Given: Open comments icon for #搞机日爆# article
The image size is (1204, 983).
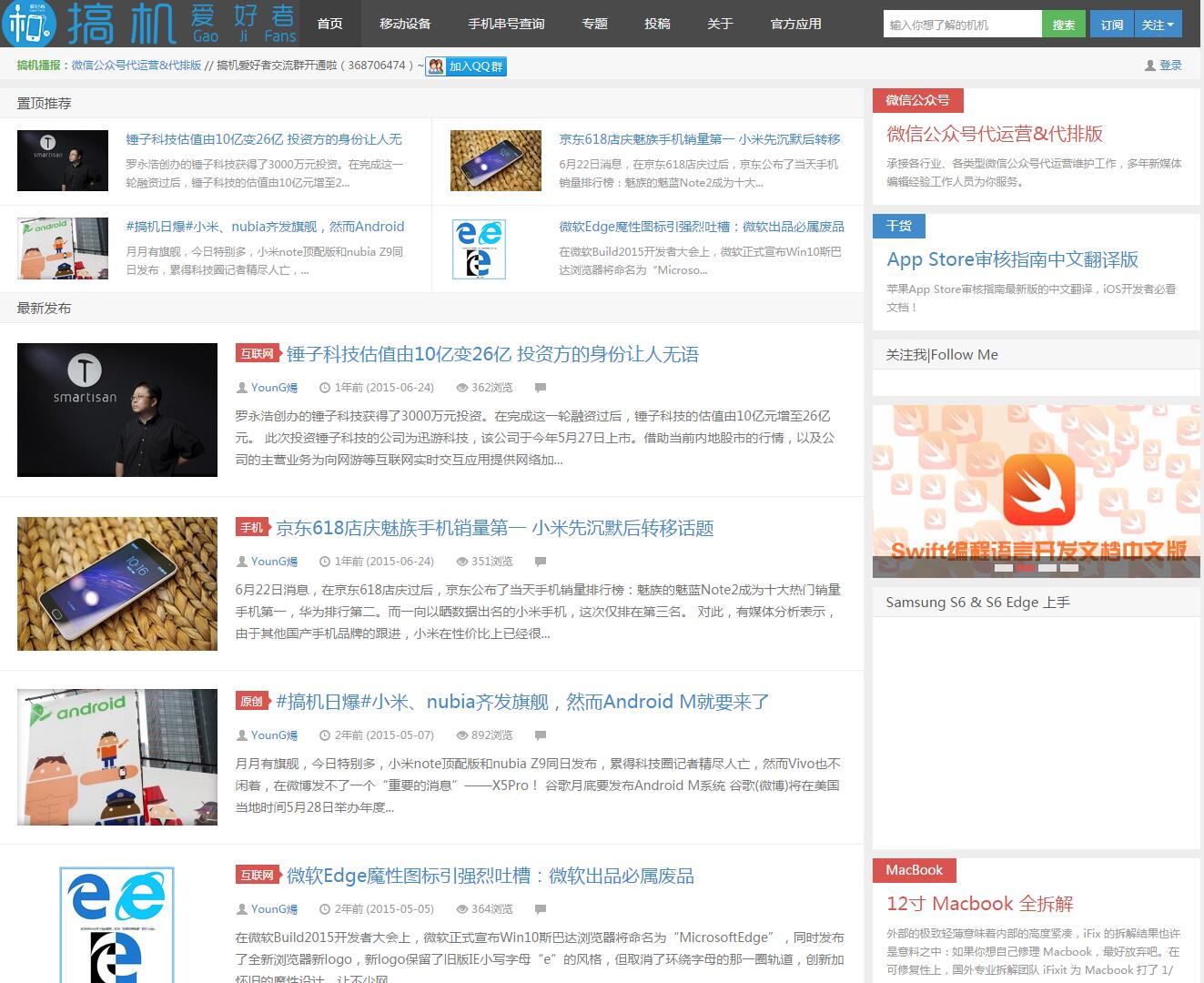Looking at the screenshot, I should pos(541,735).
